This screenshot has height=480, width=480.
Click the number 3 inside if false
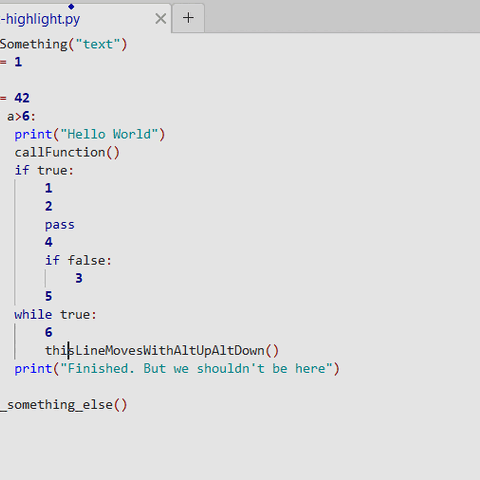79,278
